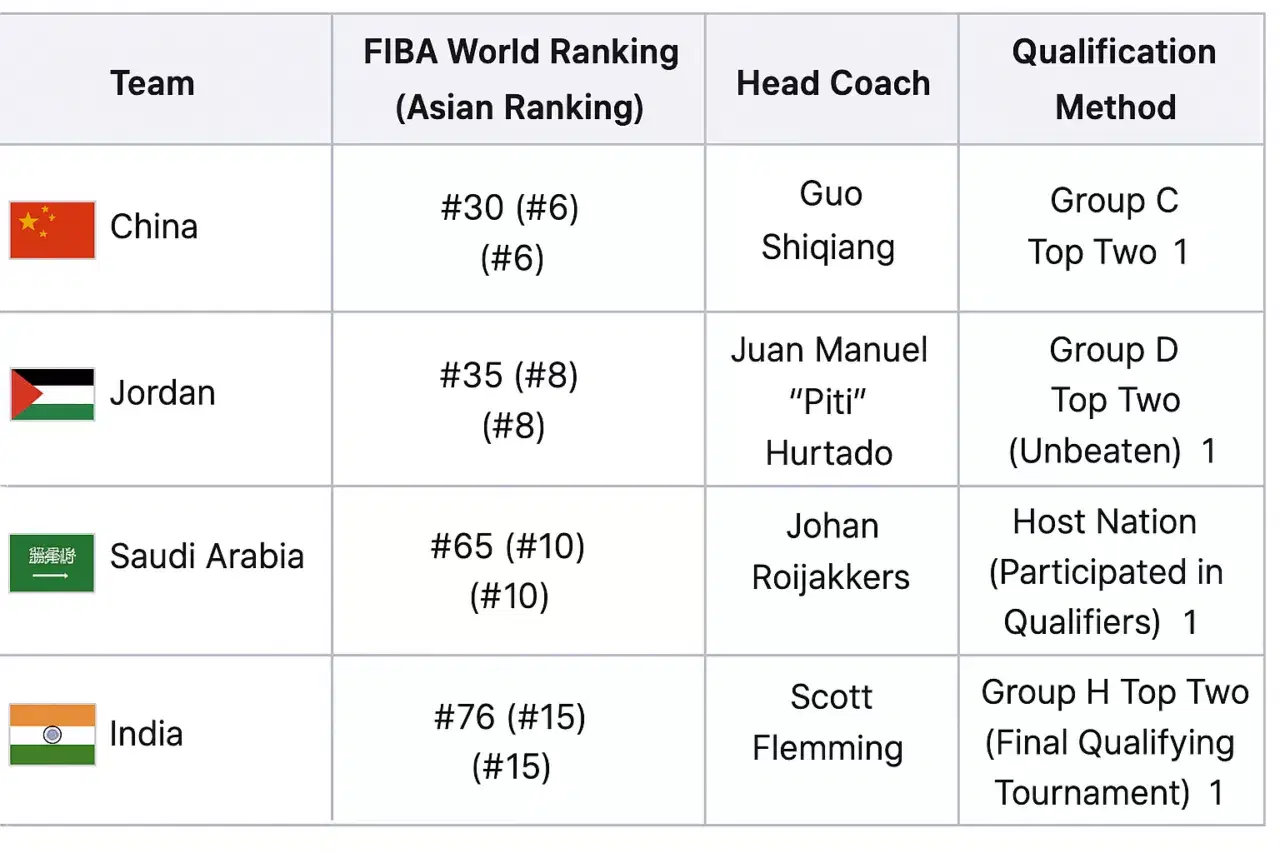
Task: Open the Saudi Arabia team link
Action: tap(207, 556)
